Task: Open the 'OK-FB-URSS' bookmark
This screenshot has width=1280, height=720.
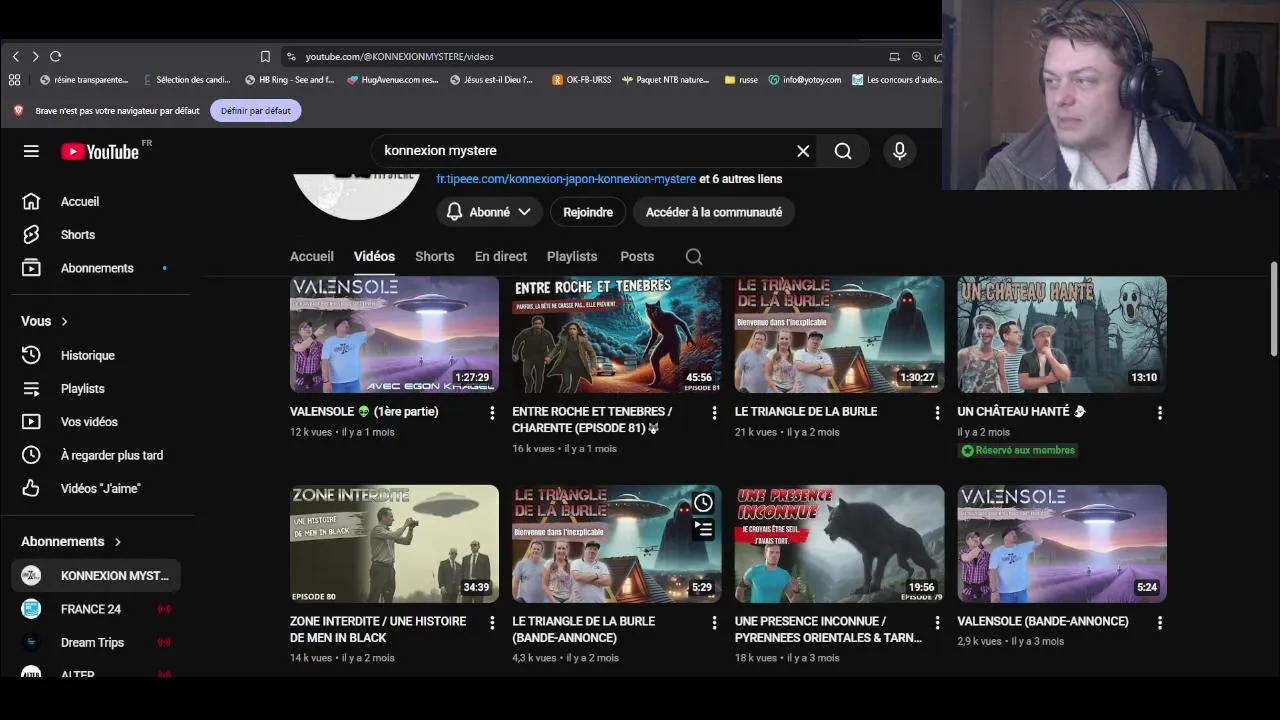Action: (581, 80)
